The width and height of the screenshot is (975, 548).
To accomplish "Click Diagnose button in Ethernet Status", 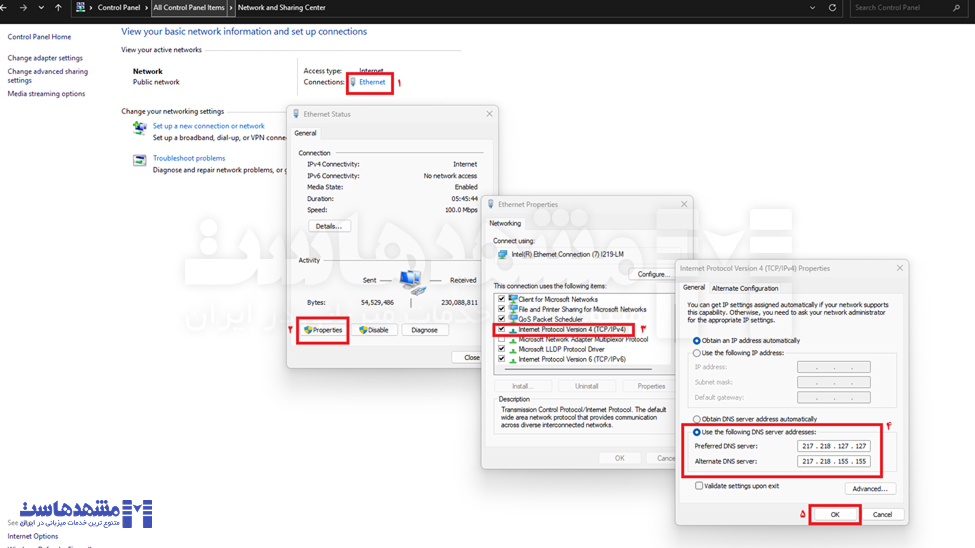I will (424, 330).
